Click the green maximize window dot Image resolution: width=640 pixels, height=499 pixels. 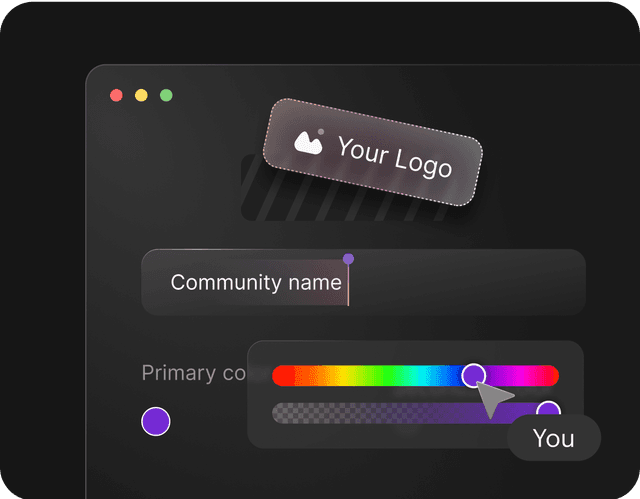click(166, 95)
